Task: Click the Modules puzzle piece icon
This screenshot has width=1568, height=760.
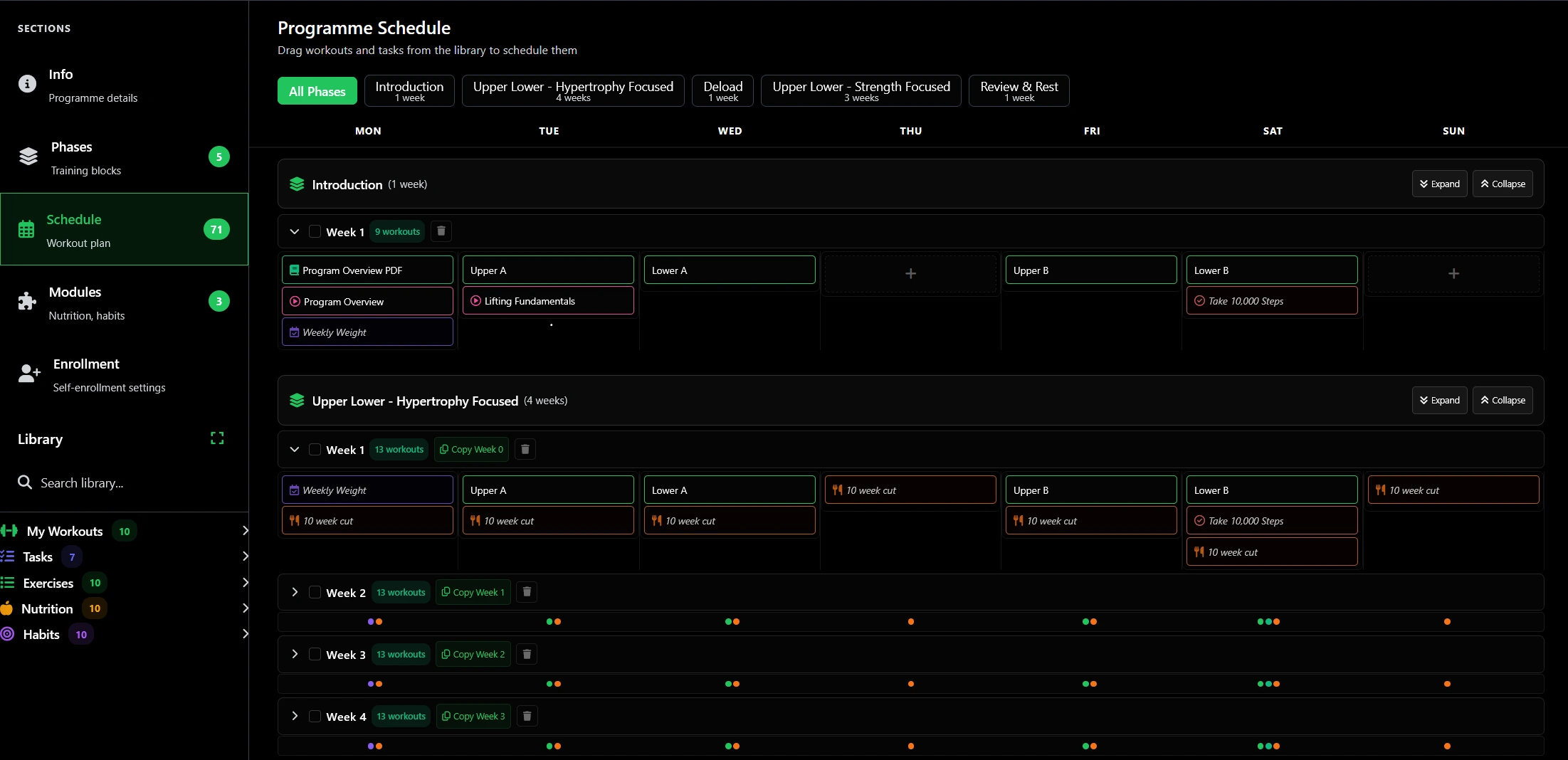Action: [27, 301]
